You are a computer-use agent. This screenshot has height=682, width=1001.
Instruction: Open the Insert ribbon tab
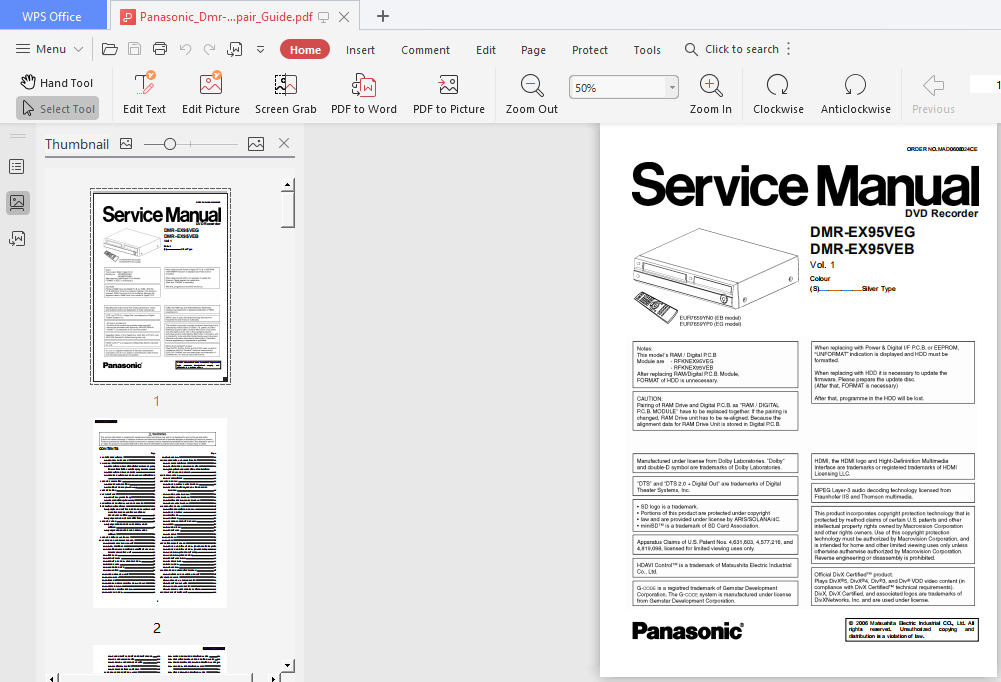(x=360, y=50)
